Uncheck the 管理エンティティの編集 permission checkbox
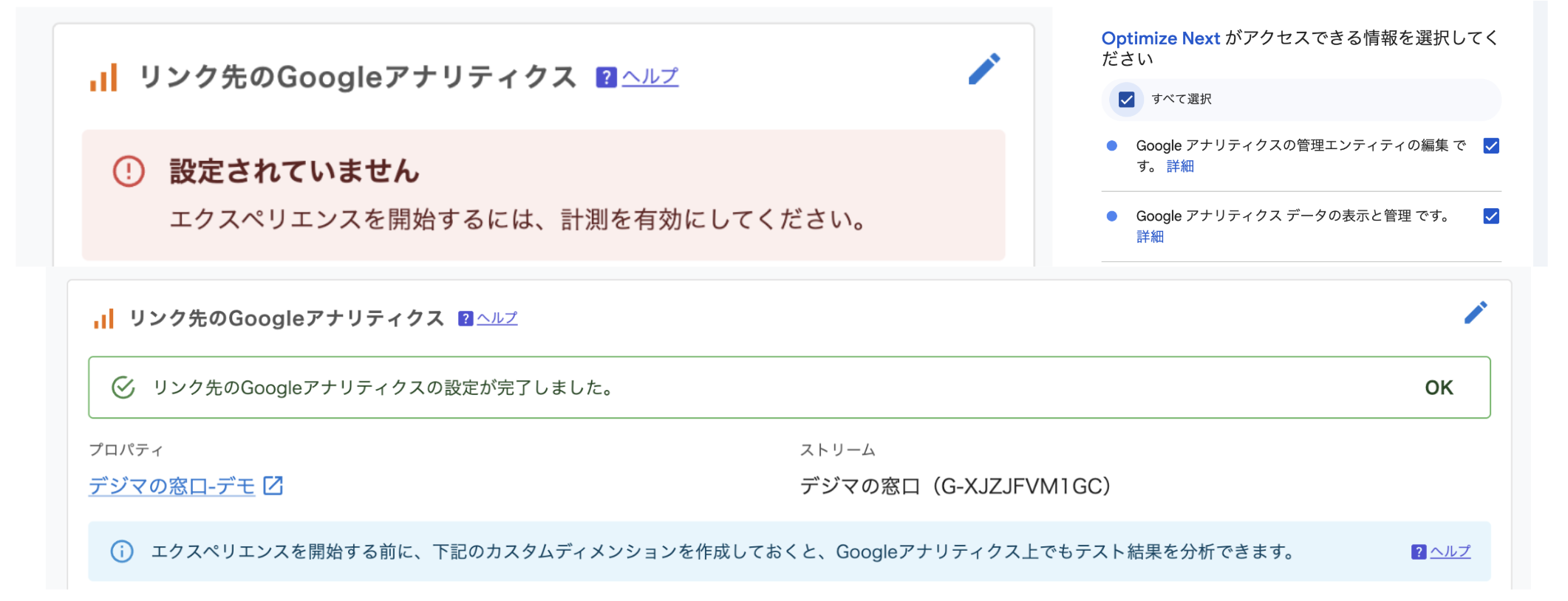The image size is (1568, 601). 1491,146
